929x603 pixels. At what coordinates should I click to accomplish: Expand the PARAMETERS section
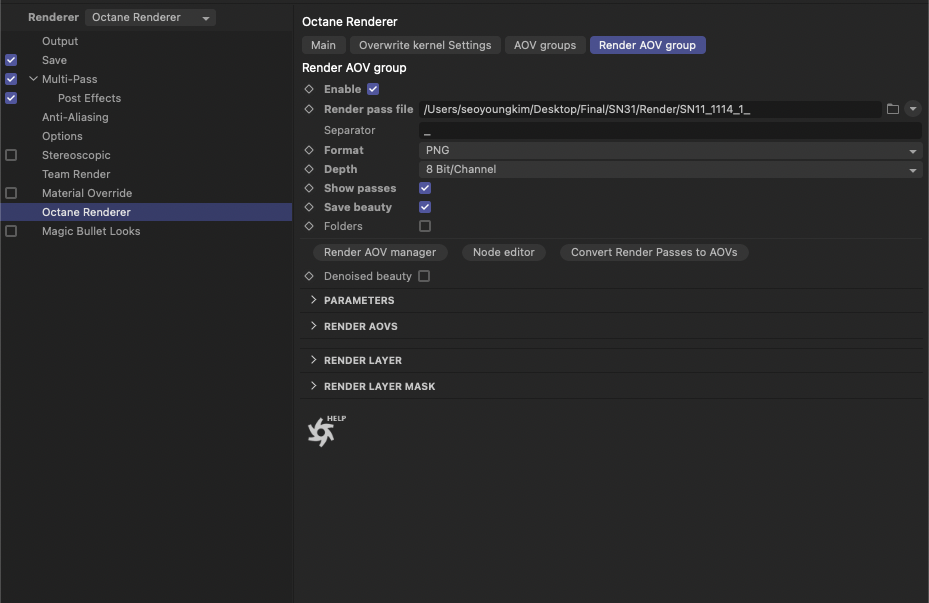point(313,300)
